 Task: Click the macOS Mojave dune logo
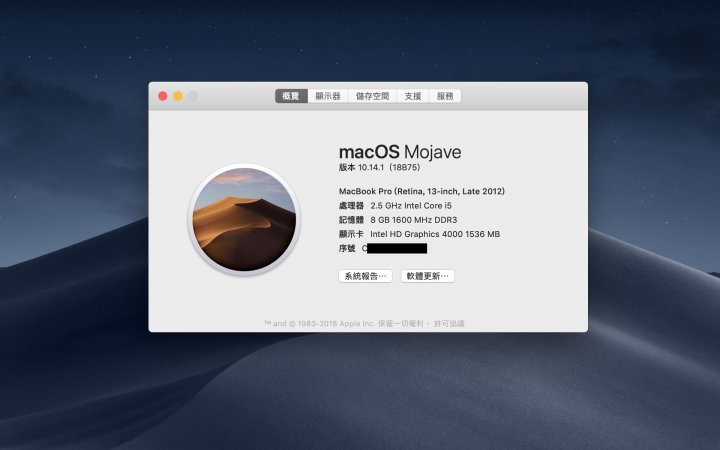coord(244,219)
